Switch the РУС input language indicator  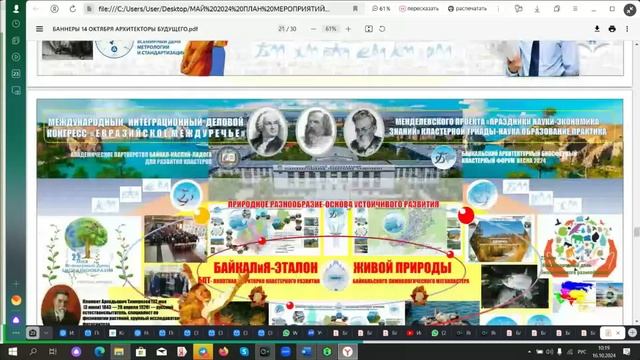(582, 351)
